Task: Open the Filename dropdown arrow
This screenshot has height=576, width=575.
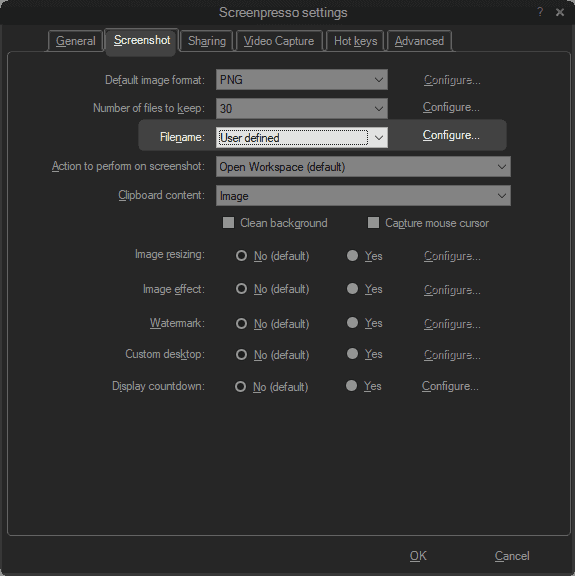Action: [378, 138]
